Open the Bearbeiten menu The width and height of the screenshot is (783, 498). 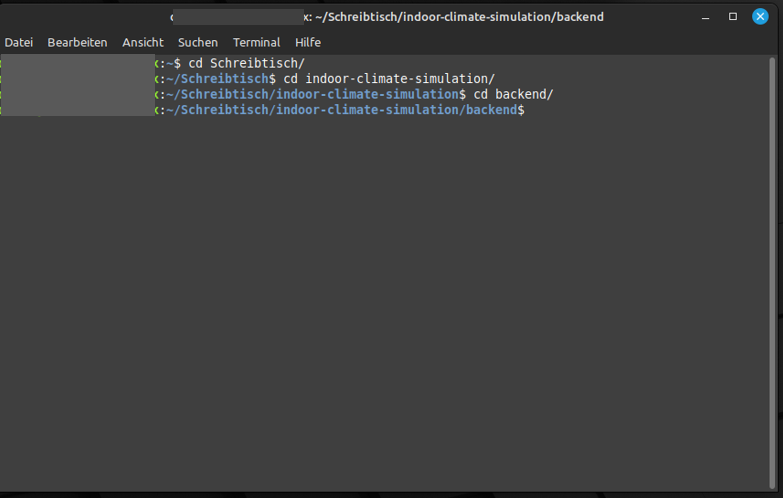coord(77,43)
